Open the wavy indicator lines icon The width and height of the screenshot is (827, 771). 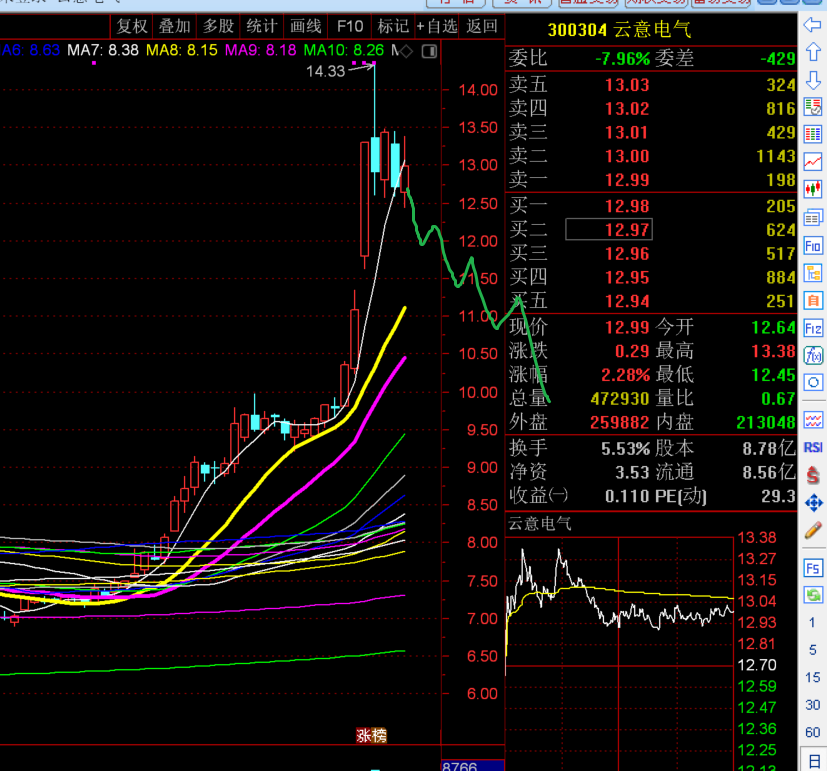point(813,420)
